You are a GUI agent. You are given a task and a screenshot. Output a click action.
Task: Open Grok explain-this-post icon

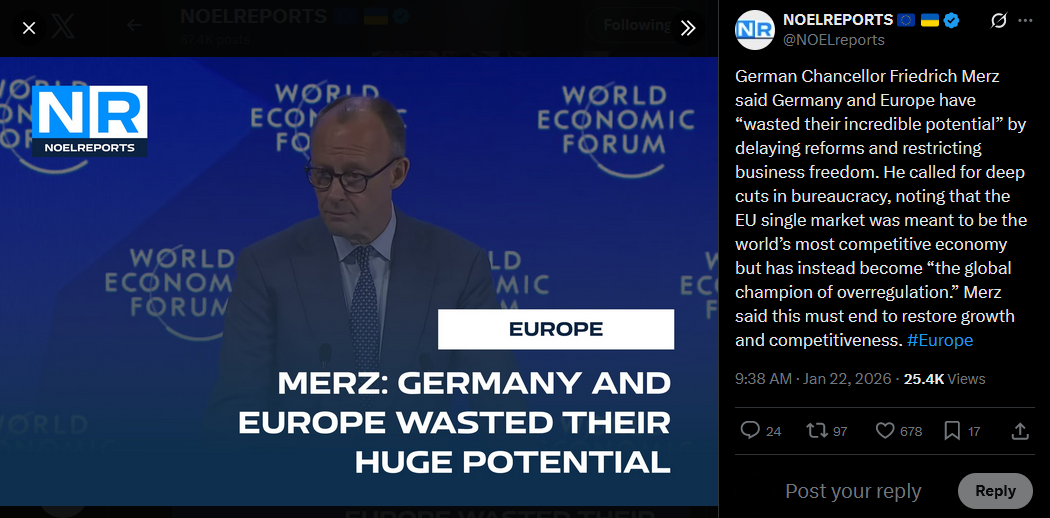point(998,21)
